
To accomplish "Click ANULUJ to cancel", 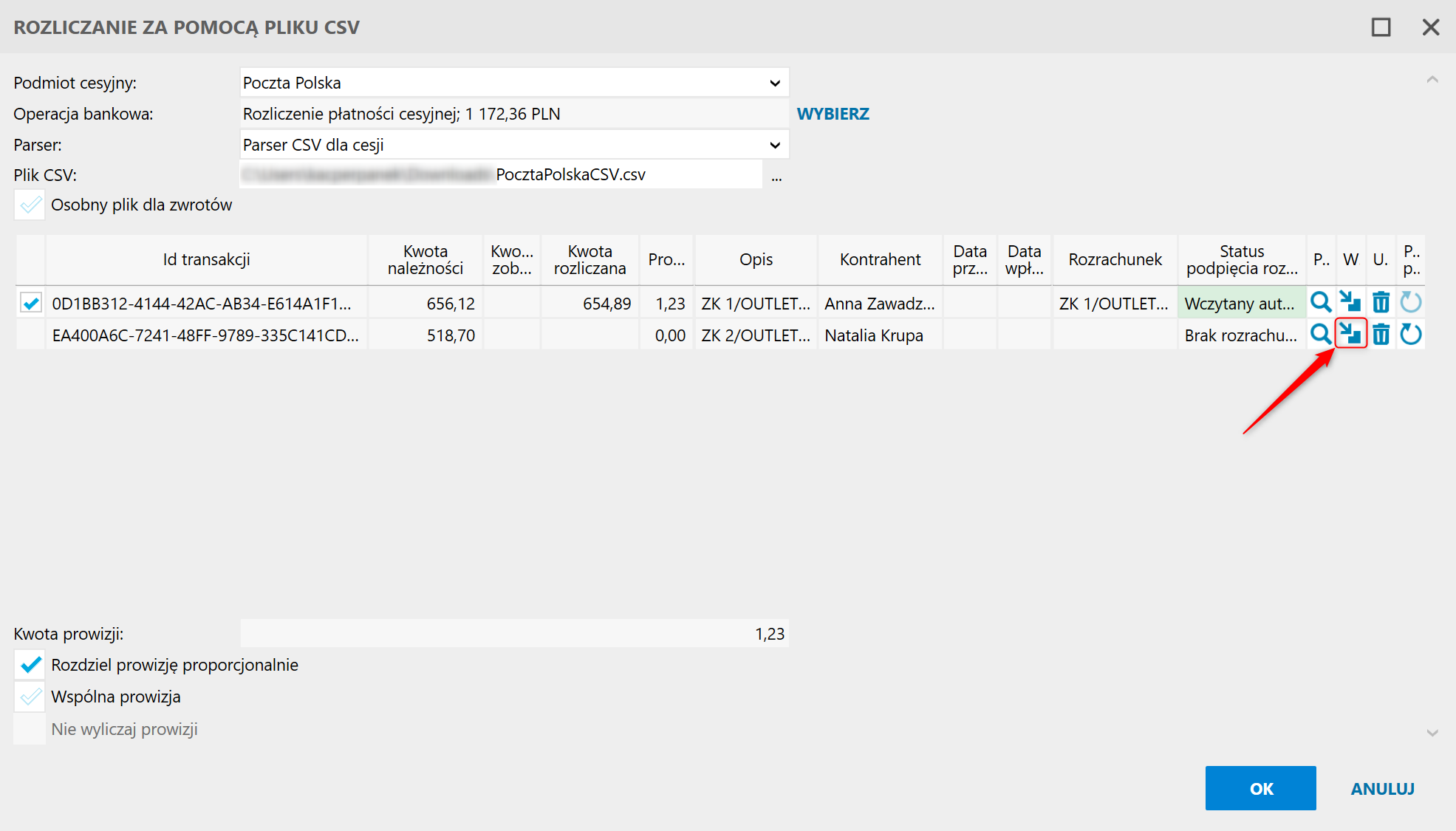I will click(x=1382, y=788).
